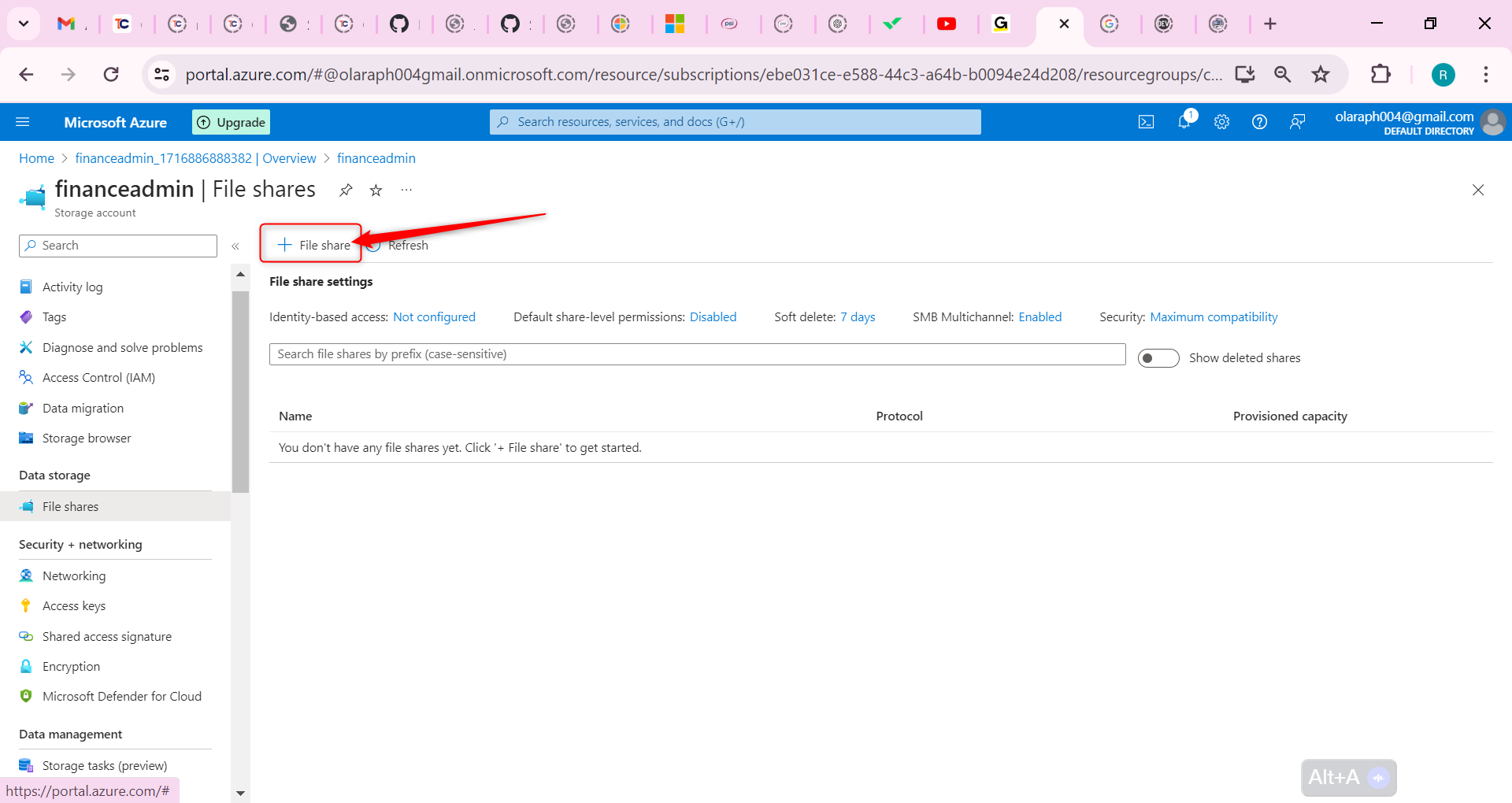The height and width of the screenshot is (803, 1512).
Task: Open the ellipsis menu beside the star
Action: 406,190
